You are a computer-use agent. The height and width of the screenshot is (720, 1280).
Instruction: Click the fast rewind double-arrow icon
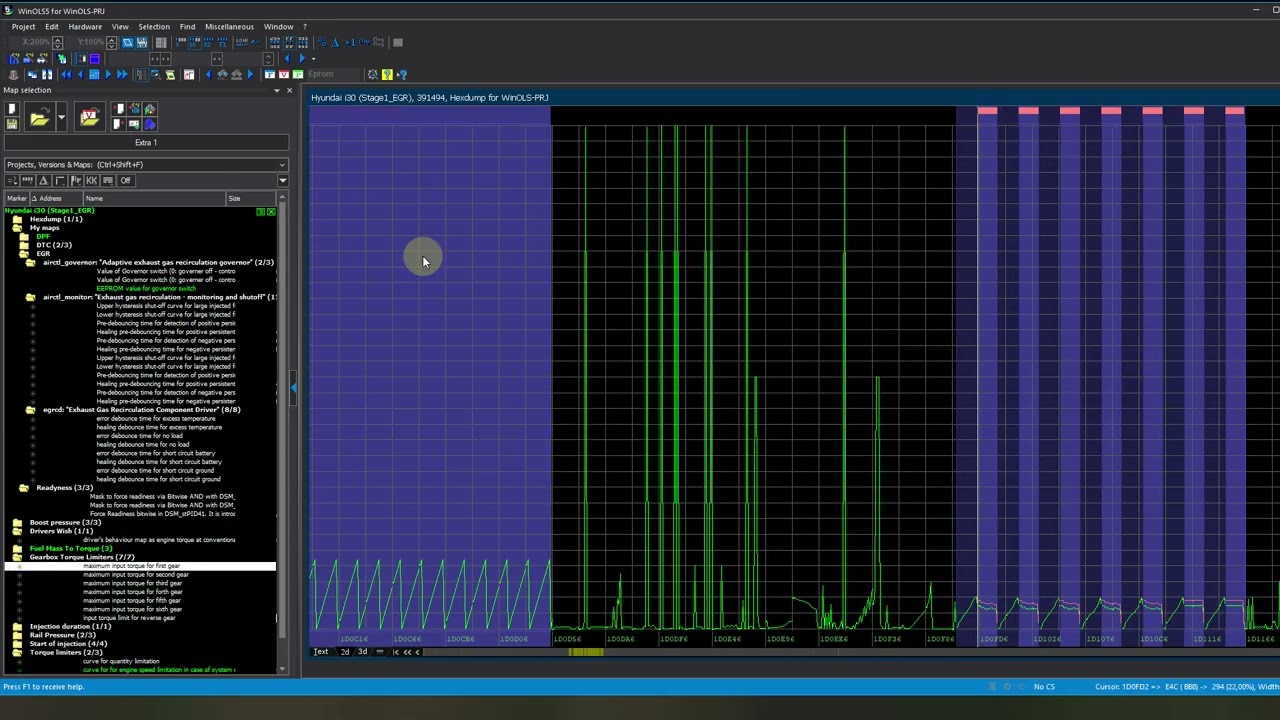click(x=66, y=74)
